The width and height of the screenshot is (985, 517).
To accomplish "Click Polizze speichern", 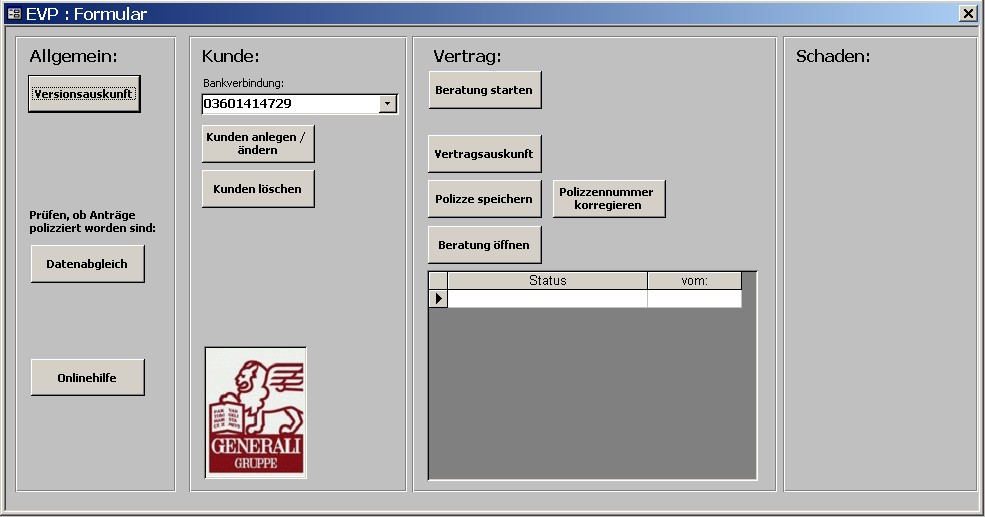I will [485, 199].
